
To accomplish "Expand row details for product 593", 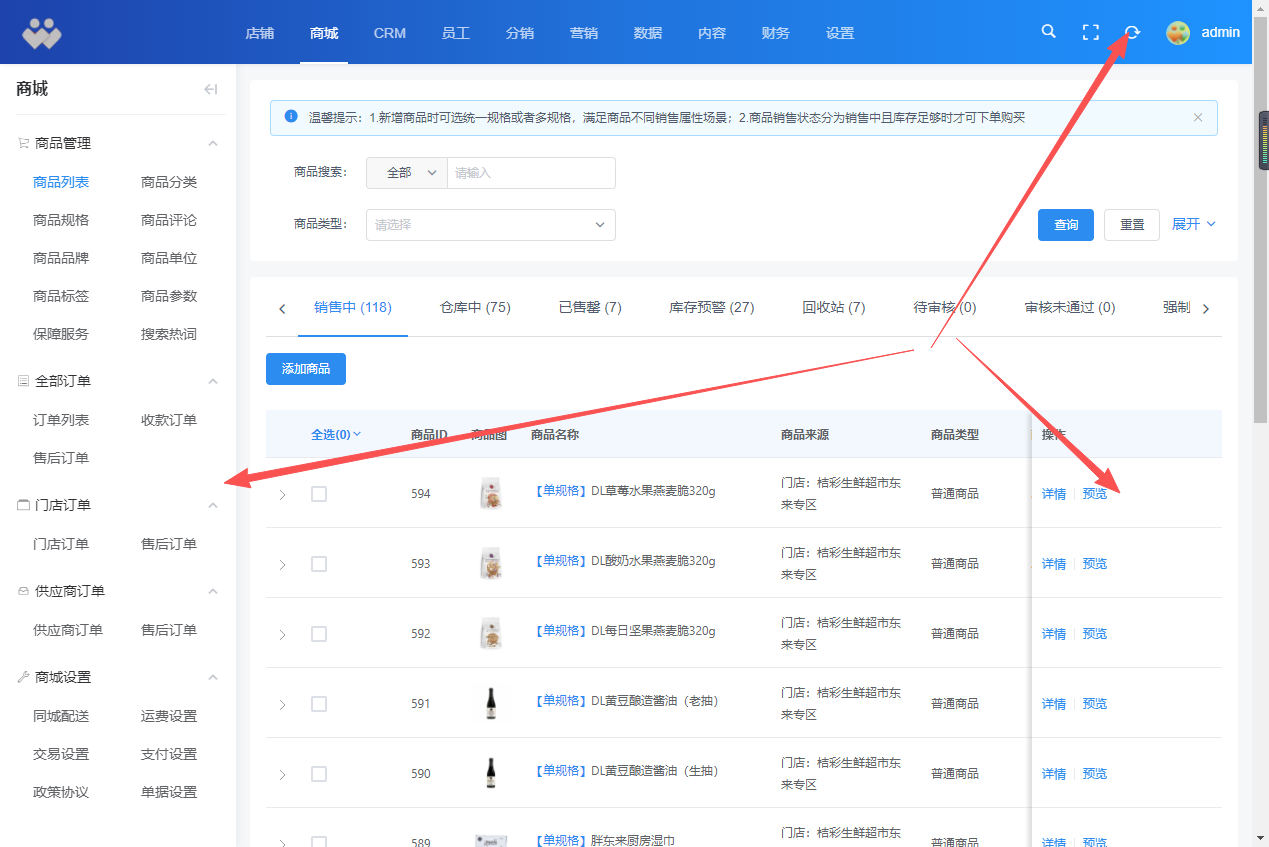I will coord(282,565).
